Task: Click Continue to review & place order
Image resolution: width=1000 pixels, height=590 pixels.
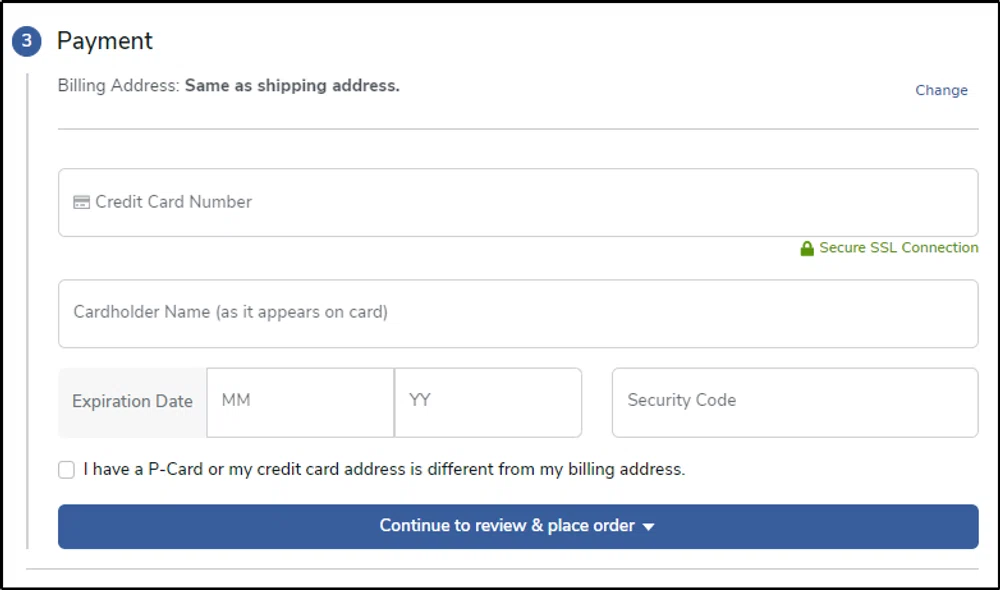Action: 518,526
